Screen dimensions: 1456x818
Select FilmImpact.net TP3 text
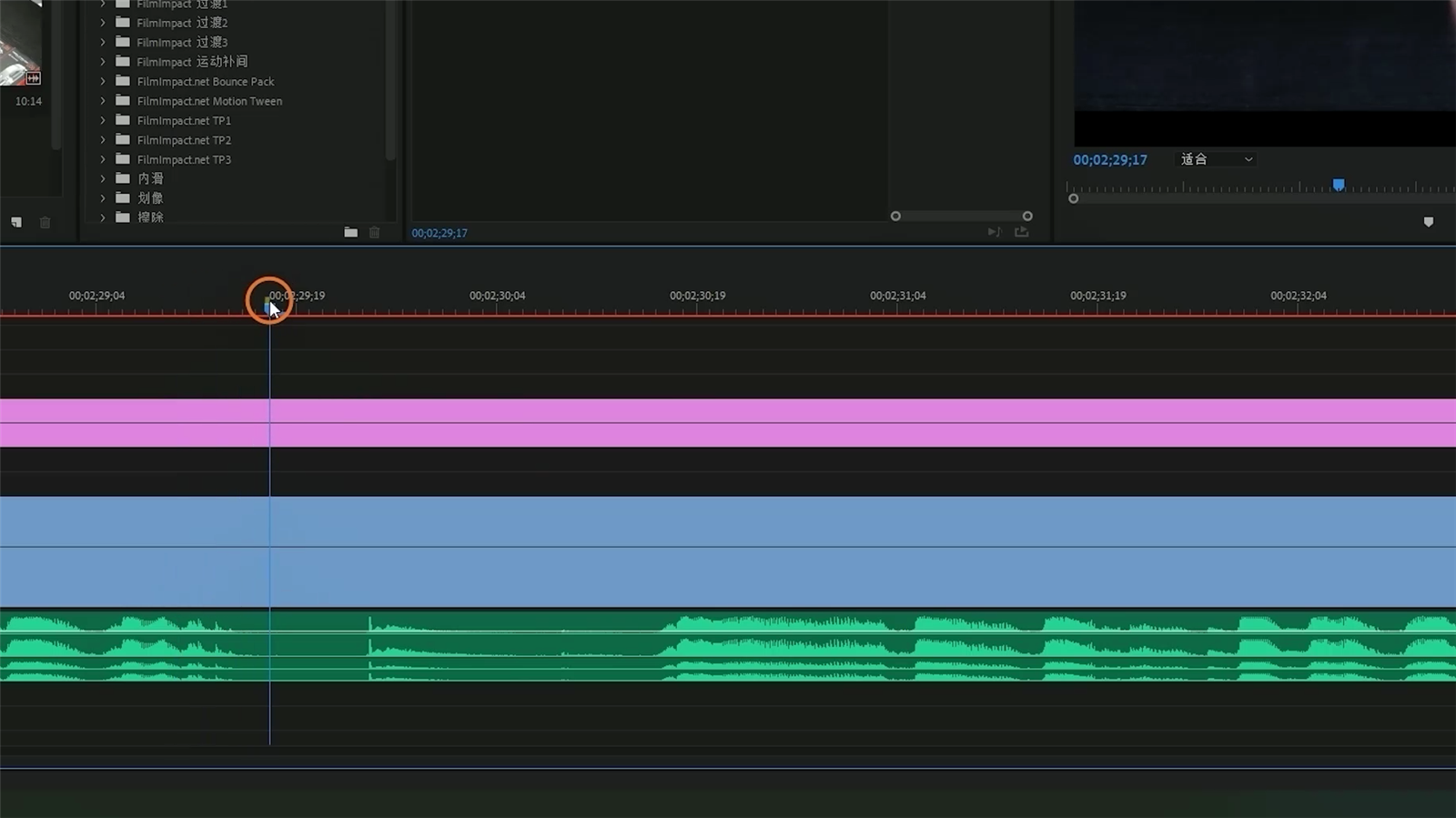(x=184, y=159)
